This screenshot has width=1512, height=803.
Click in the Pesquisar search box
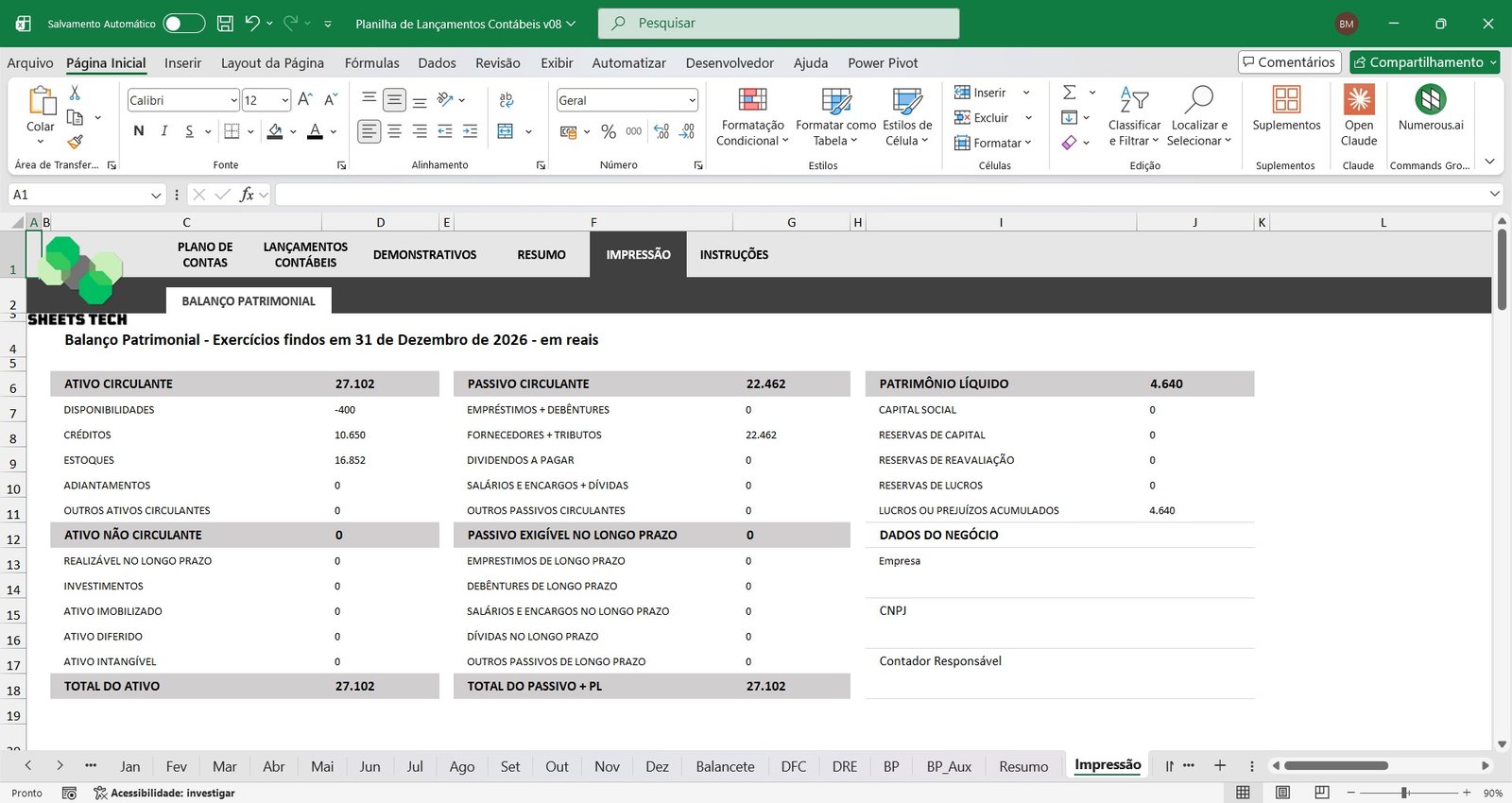[x=778, y=24]
